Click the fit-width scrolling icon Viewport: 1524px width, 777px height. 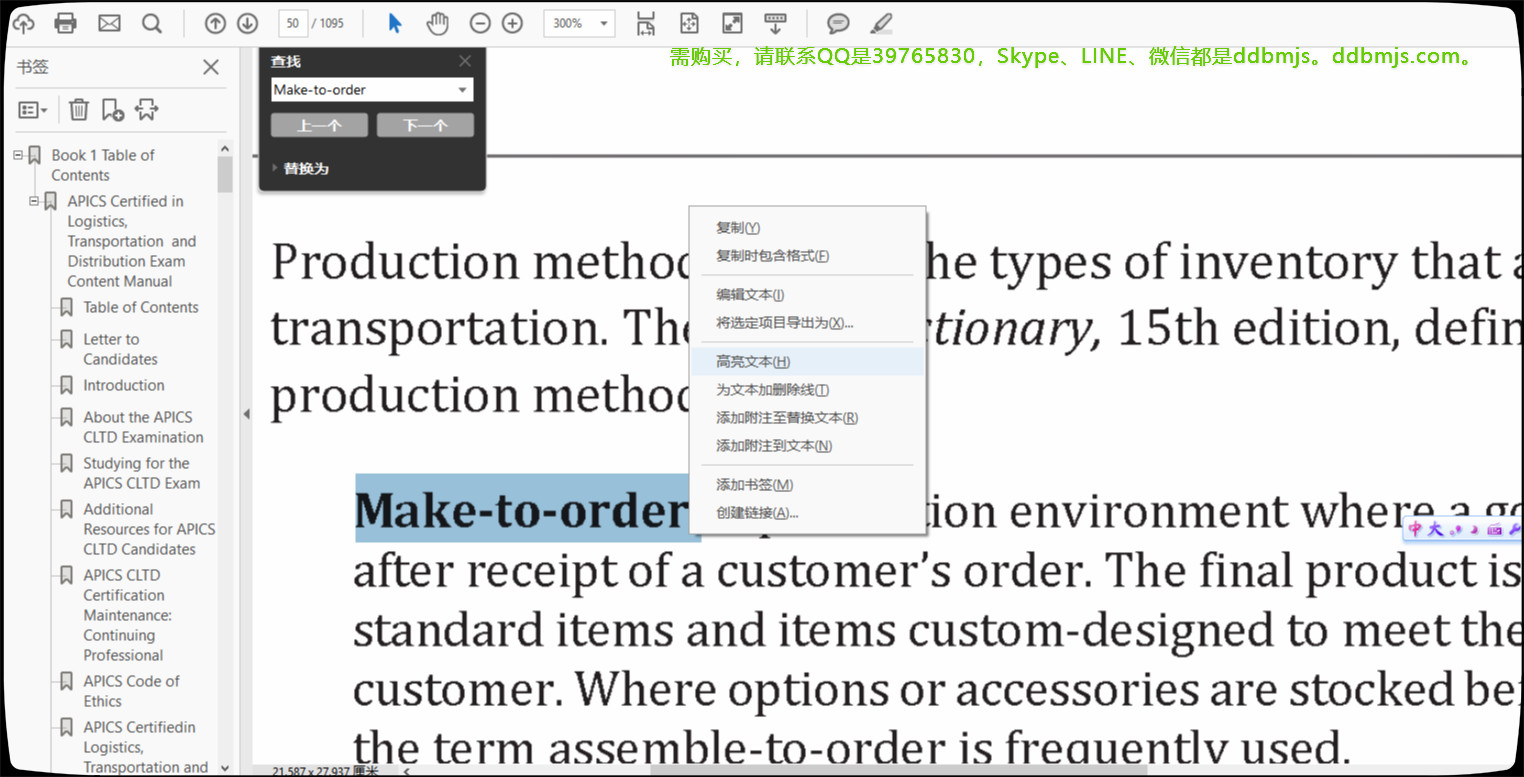pyautogui.click(x=646, y=23)
